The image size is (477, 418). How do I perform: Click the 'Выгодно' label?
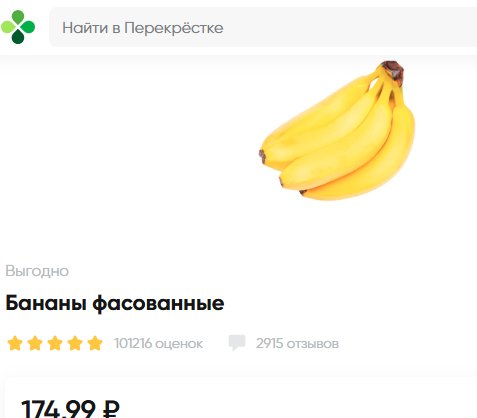[37, 271]
